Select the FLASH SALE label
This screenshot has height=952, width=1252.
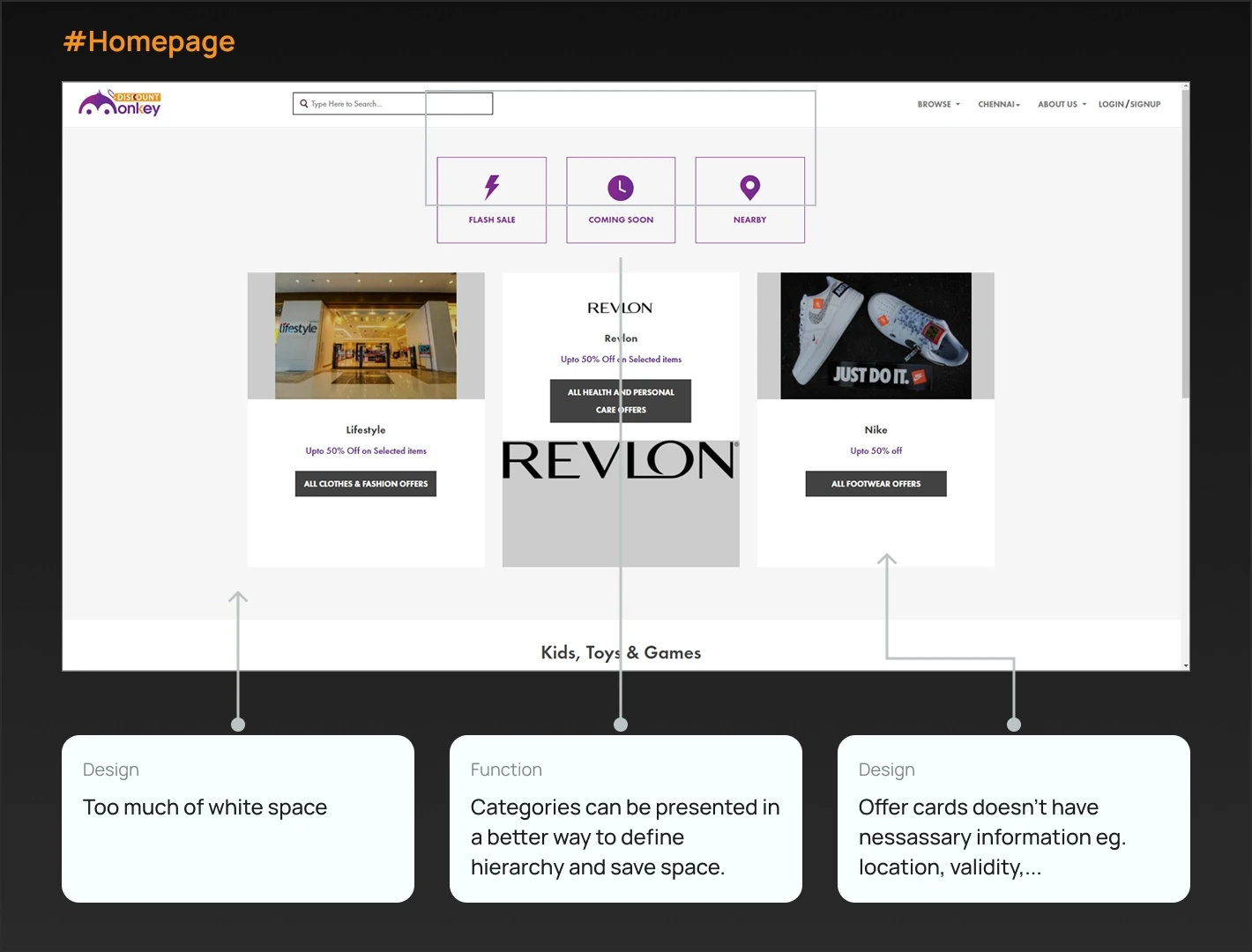point(492,219)
